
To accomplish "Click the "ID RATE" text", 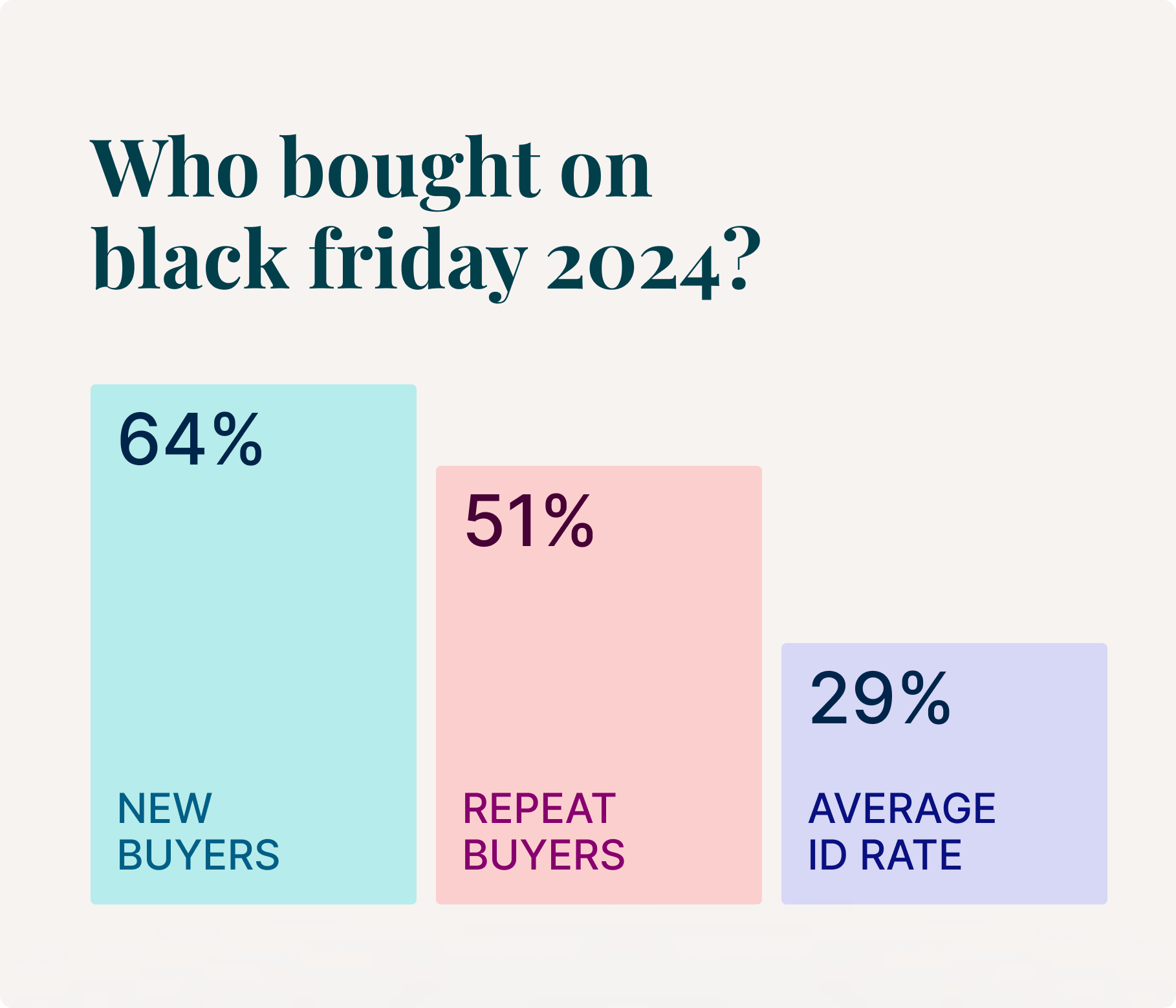I will 885,854.
